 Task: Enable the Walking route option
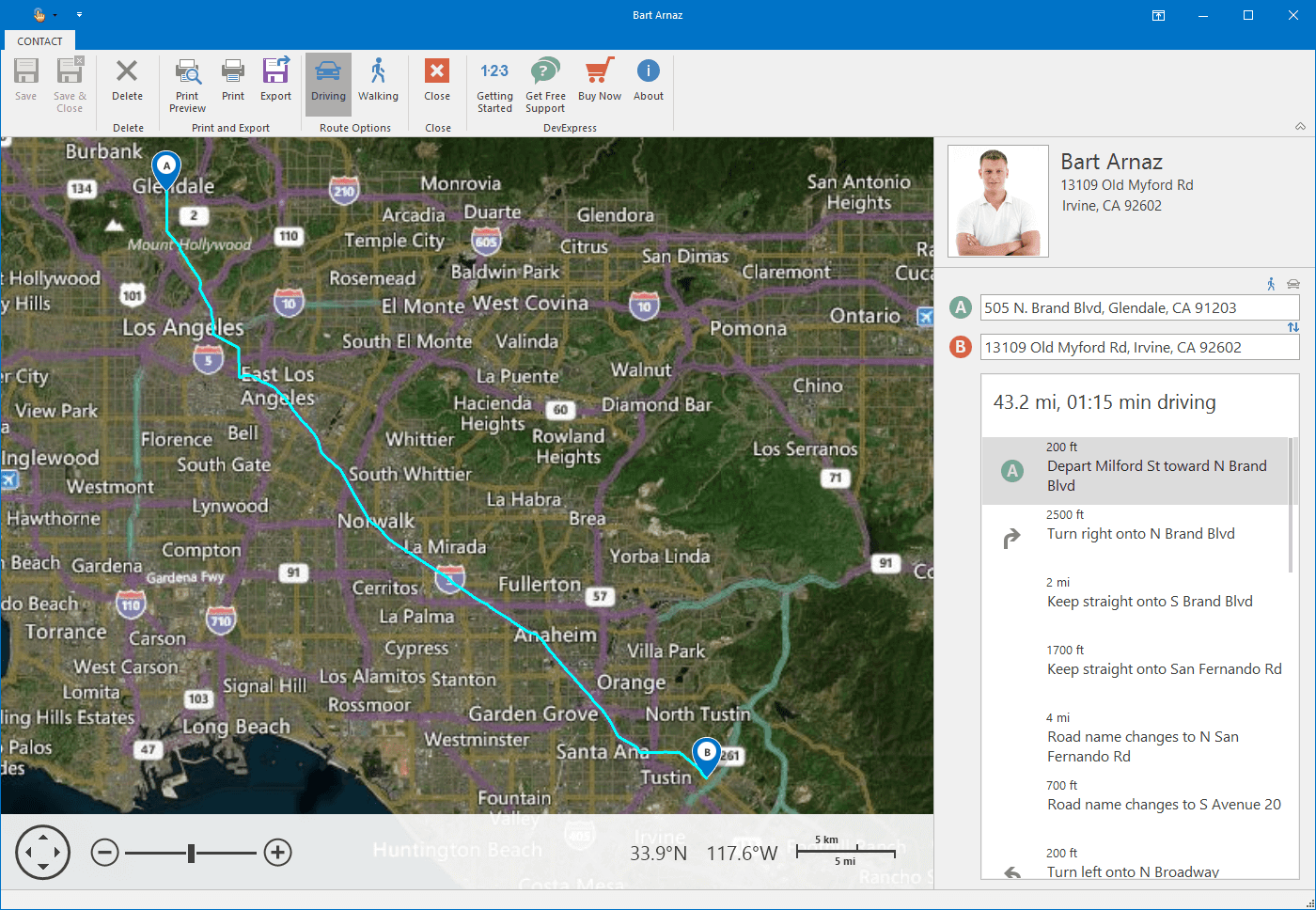379,83
